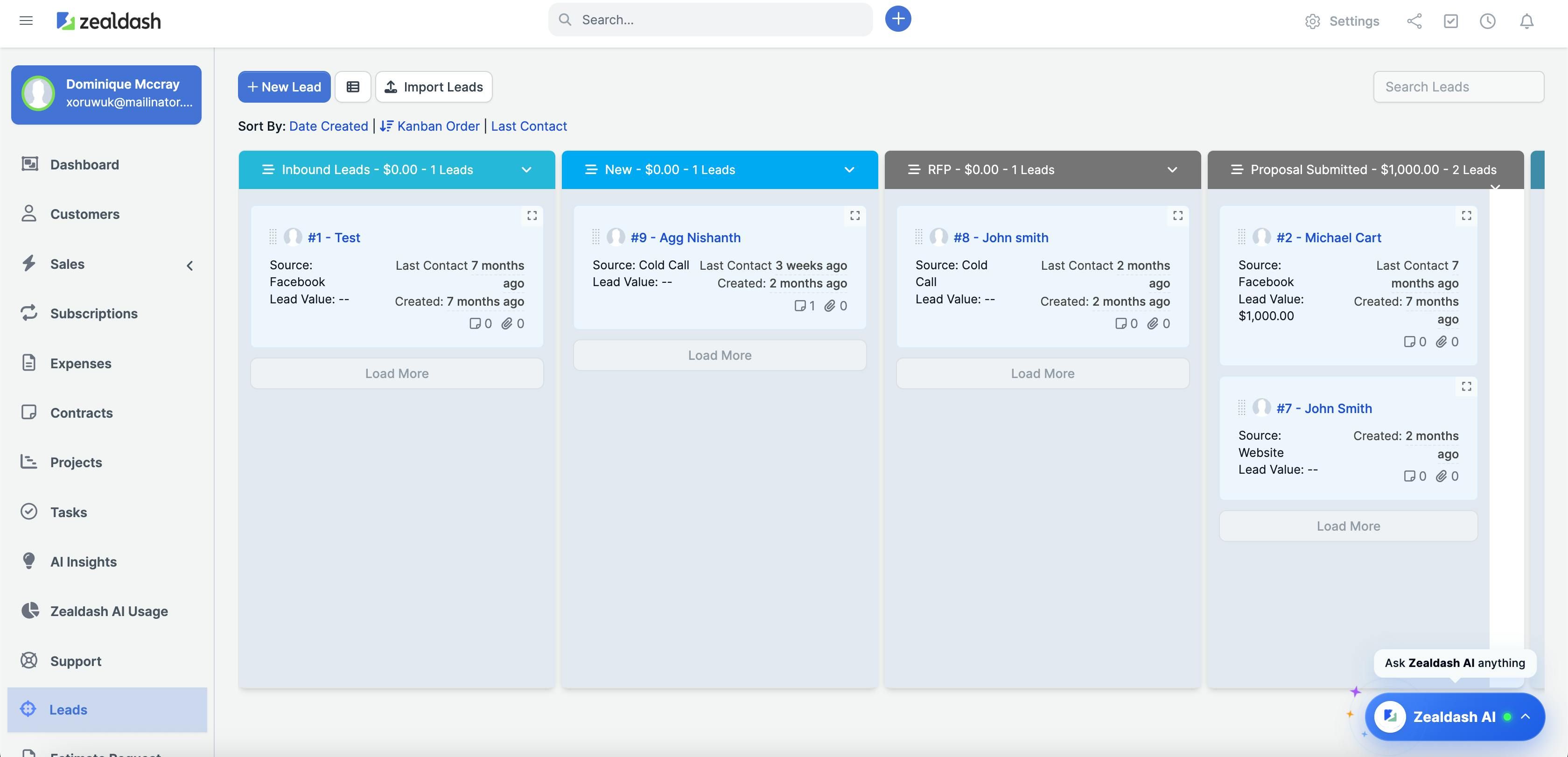Open RFP column dropdown chevron

[1172, 170]
